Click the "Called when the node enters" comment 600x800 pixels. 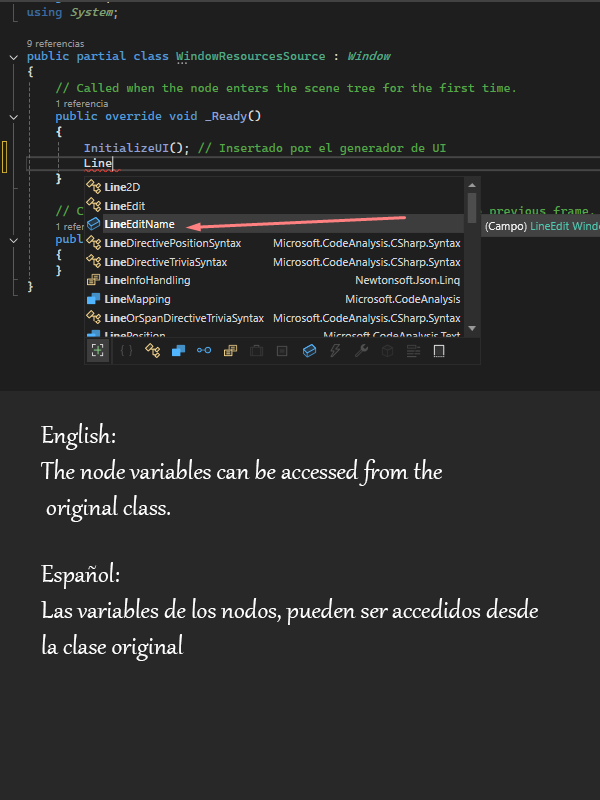click(286, 88)
